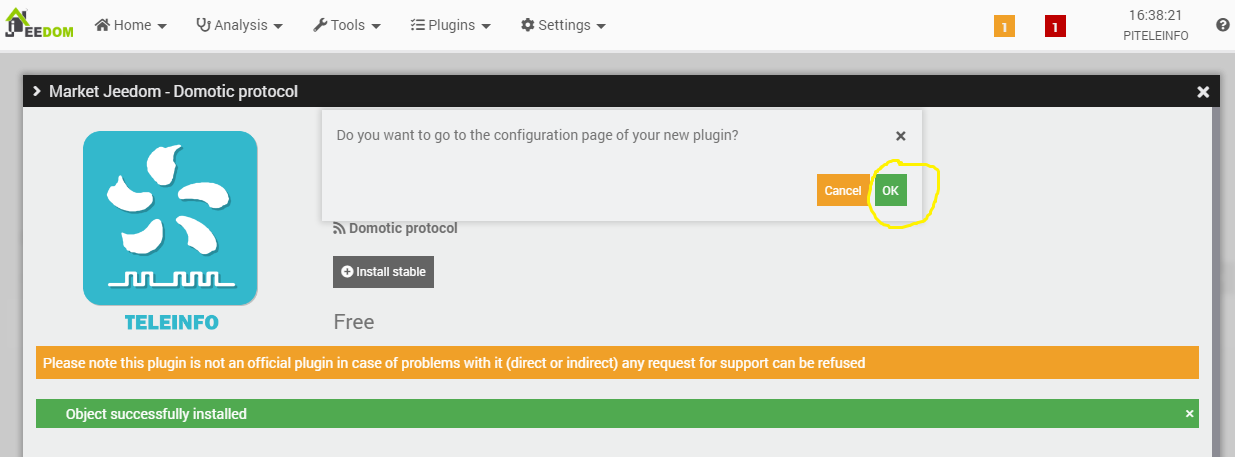This screenshot has width=1235, height=457.
Task: Open the Tools dropdown menu
Action: point(347,25)
